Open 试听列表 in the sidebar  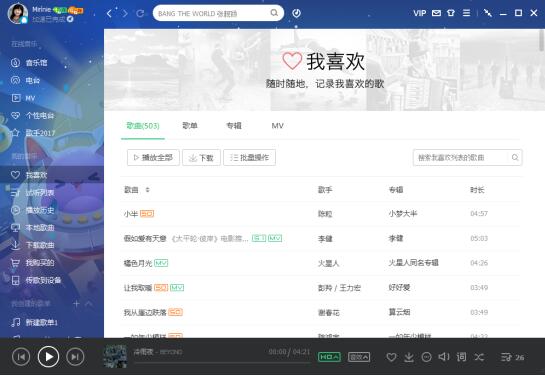[x=40, y=193]
